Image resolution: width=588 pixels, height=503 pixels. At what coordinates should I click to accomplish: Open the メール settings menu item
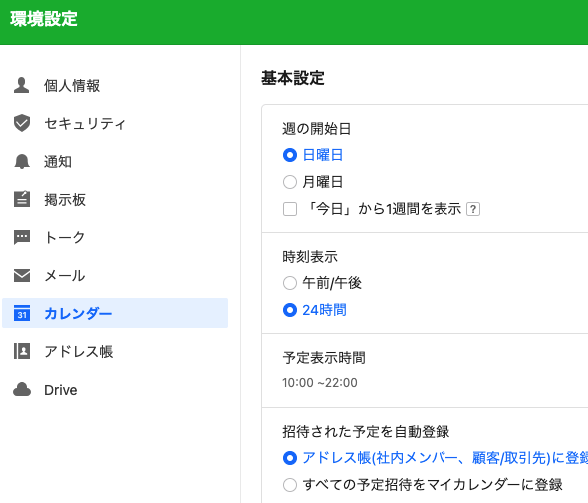115,275
